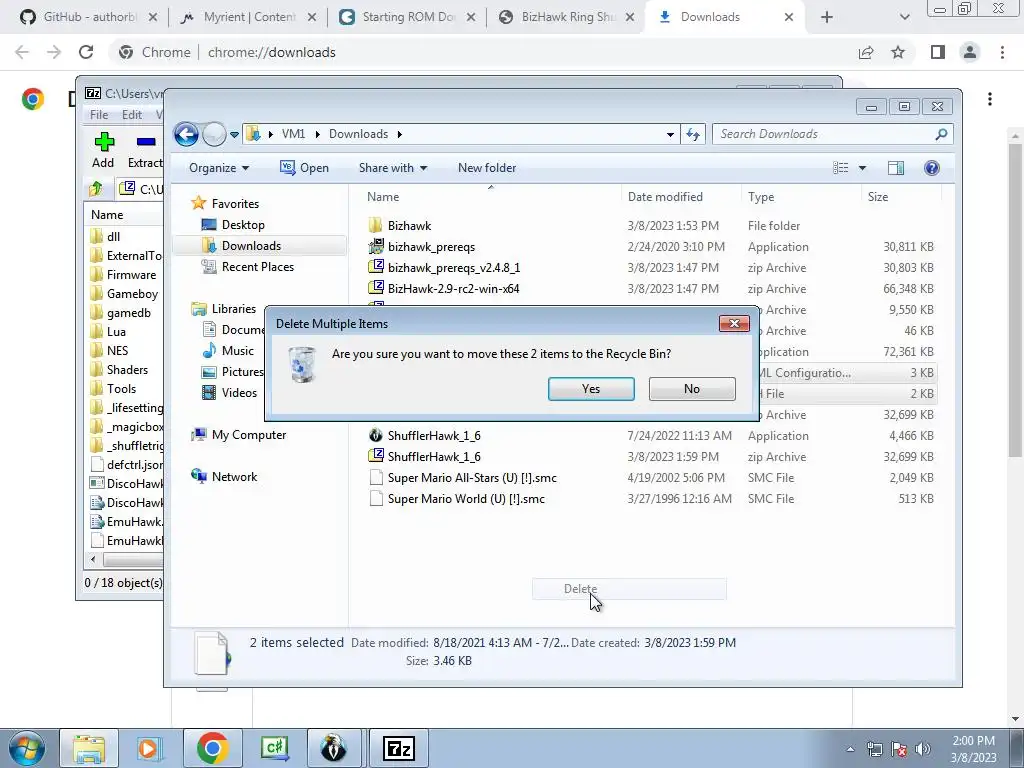The image size is (1024, 768).
Task: Open the Windows Start menu
Action: click(25, 748)
